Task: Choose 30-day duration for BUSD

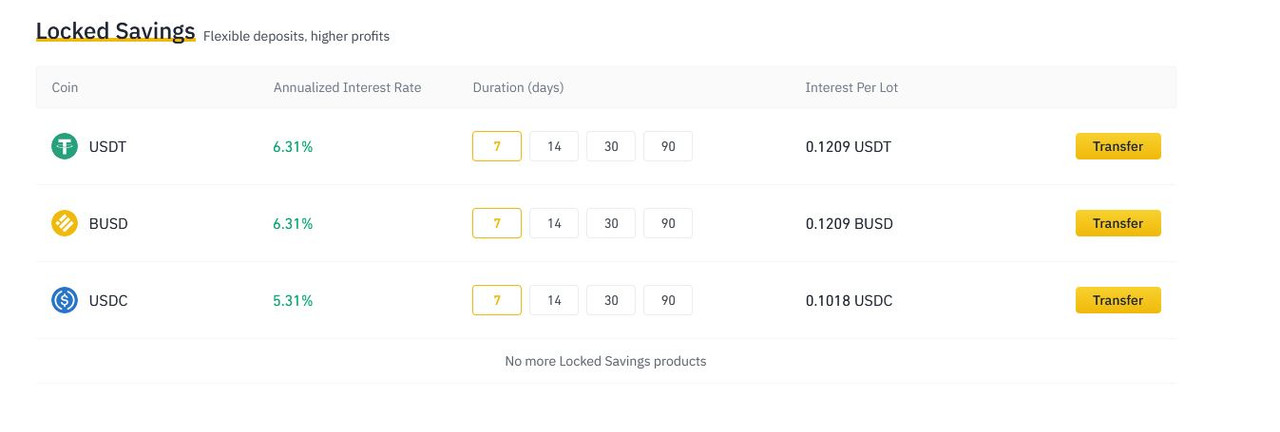Action: point(611,224)
